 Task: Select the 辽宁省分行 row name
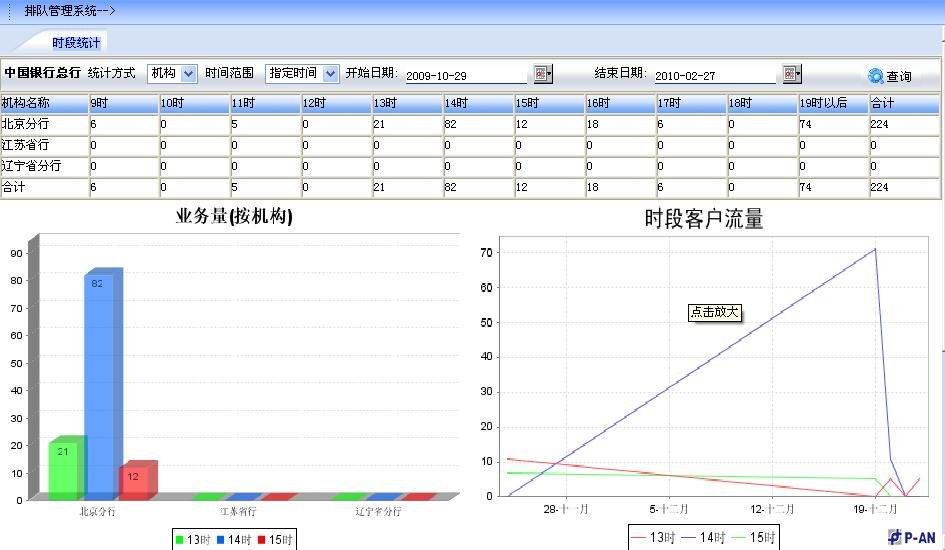coord(31,166)
